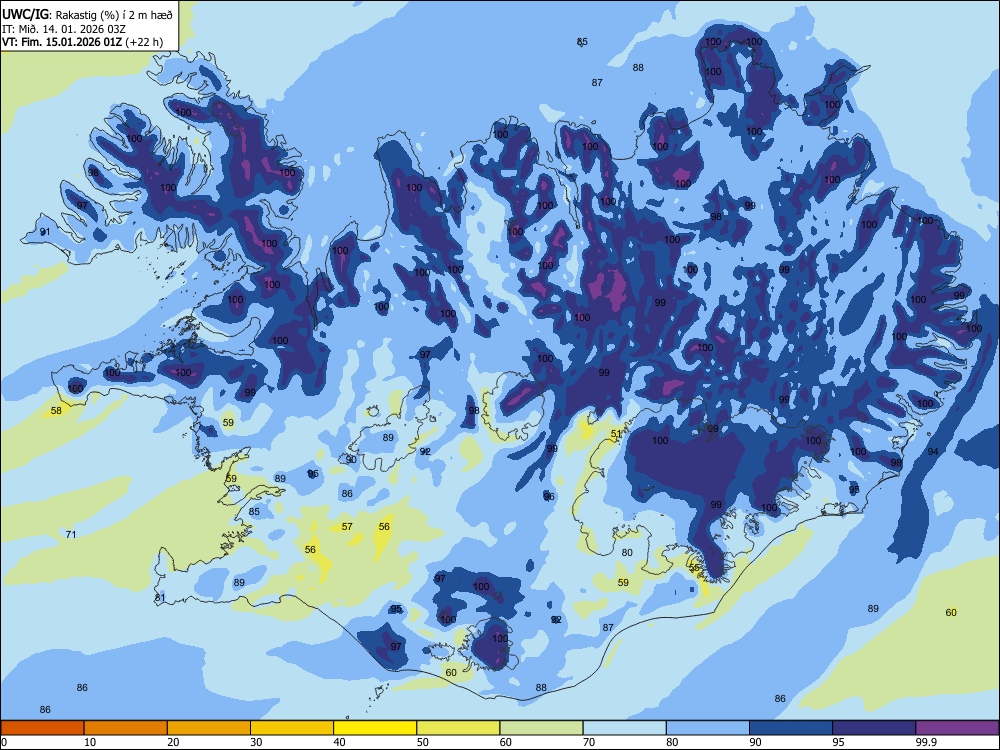Select the purple above-99.9 legend swatch

pos(957,728)
